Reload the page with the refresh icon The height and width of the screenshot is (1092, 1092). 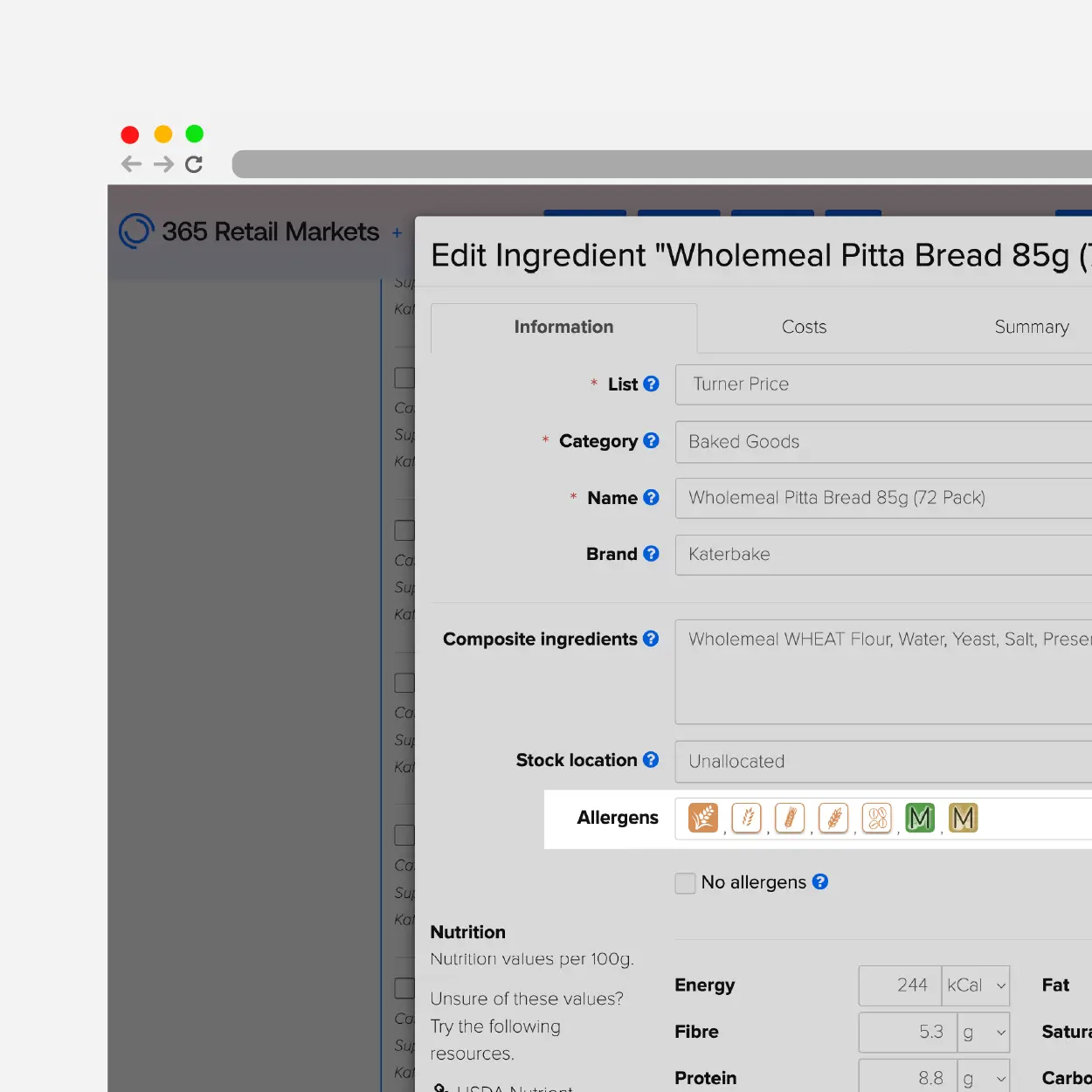pos(194,164)
